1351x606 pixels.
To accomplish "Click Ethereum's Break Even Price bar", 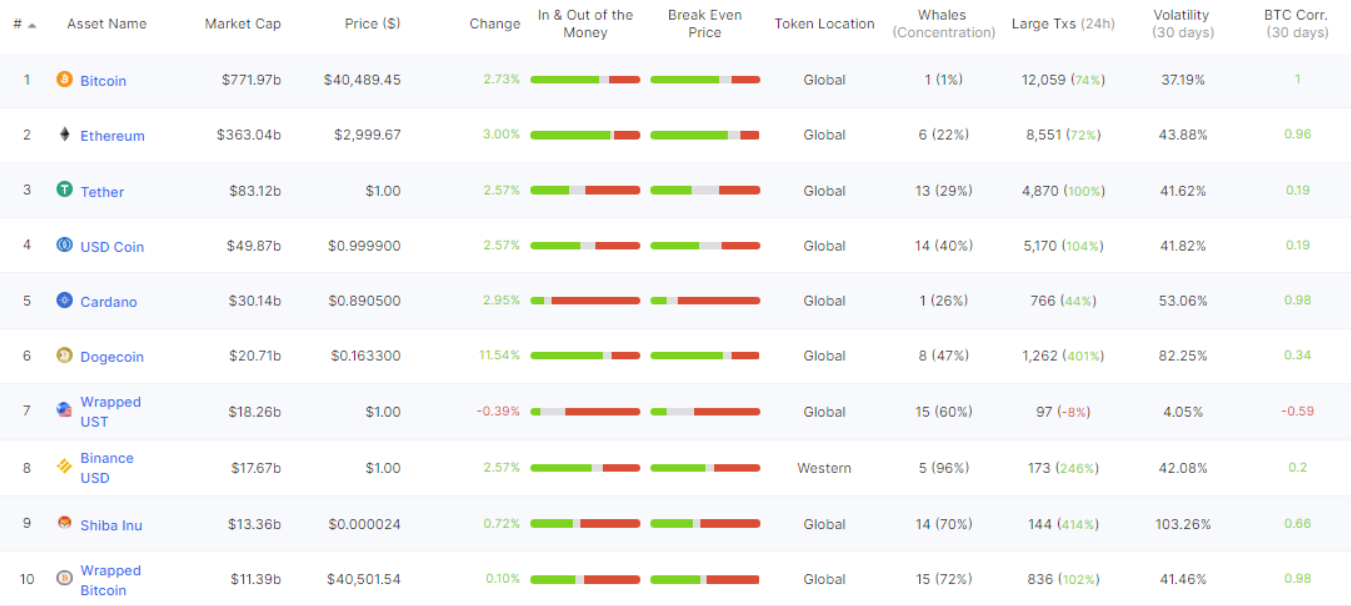I will coord(704,135).
